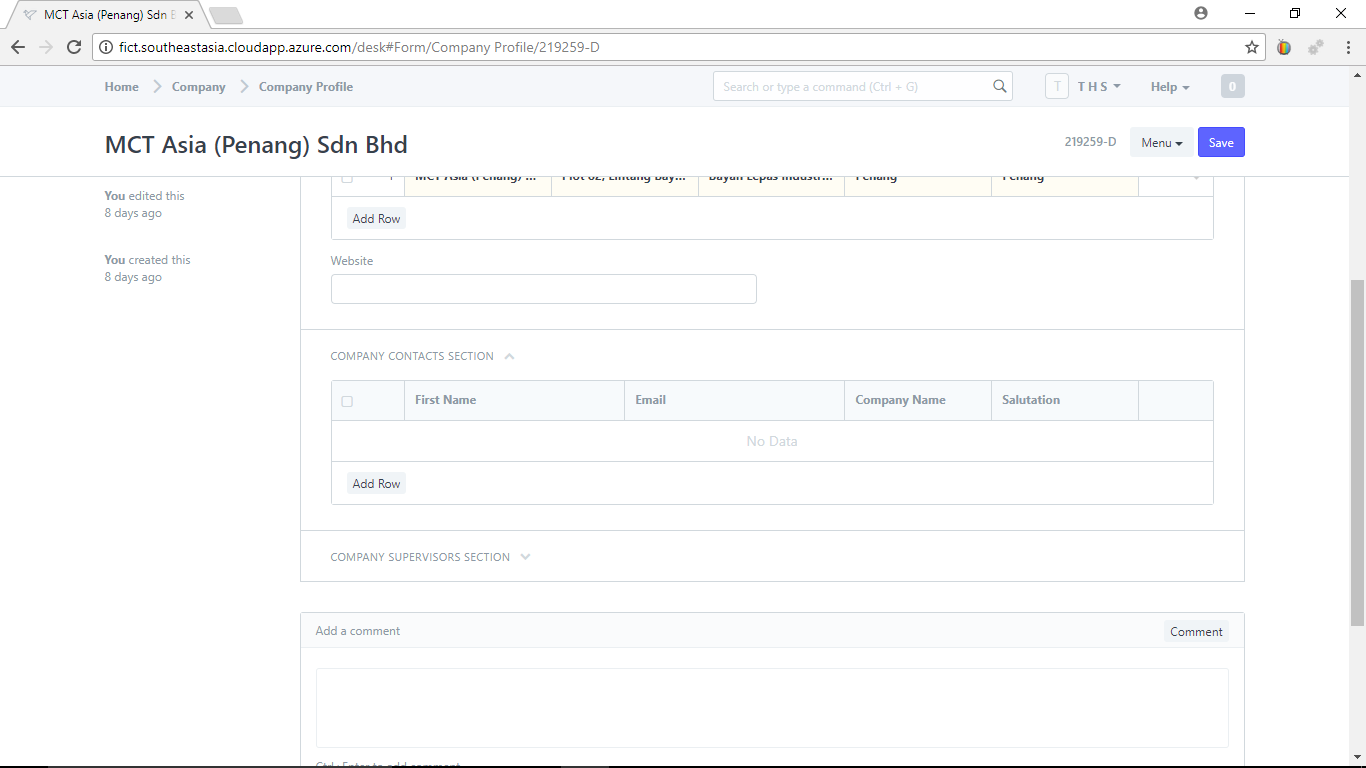
Task: Click 'You created this' timeline entry
Action: [x=147, y=268]
